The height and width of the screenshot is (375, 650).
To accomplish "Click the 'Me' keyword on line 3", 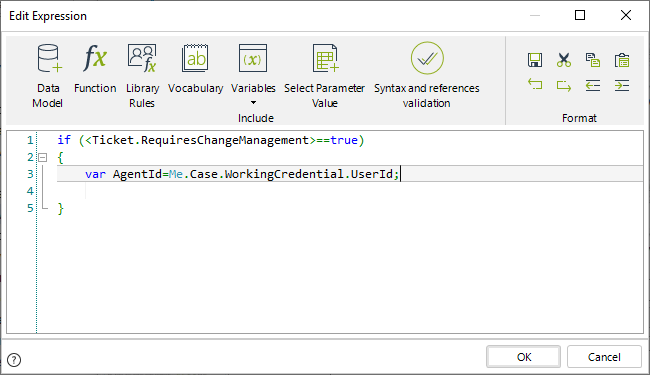I will coord(176,174).
